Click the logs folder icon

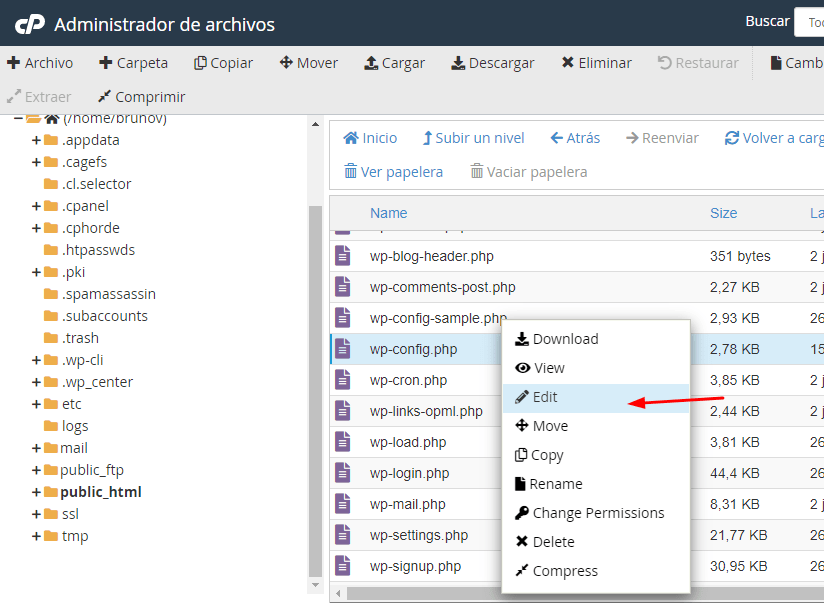click(x=51, y=425)
